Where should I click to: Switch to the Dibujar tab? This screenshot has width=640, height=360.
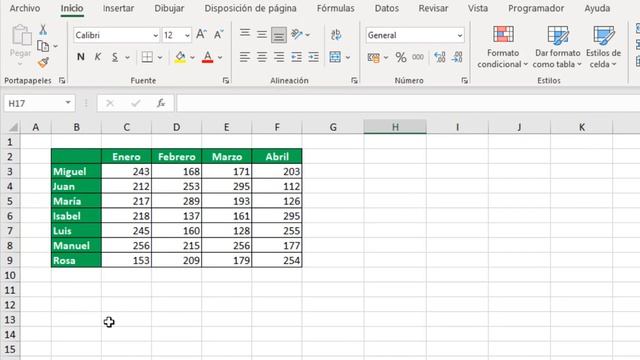169,8
